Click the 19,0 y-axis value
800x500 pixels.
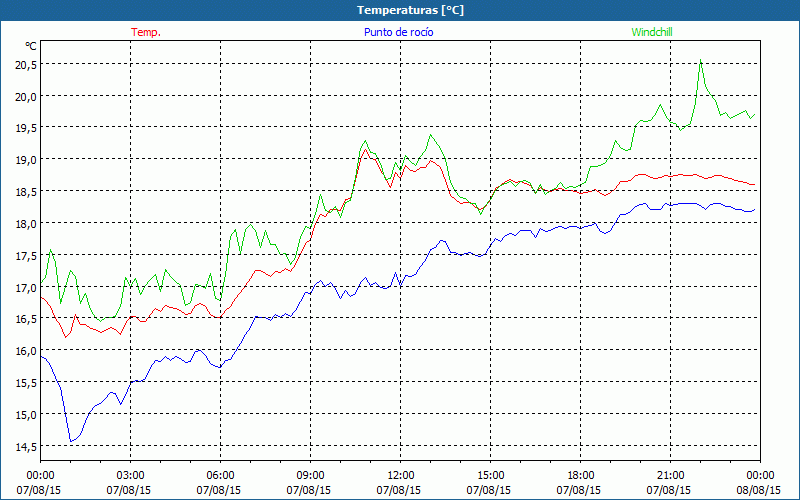[x=26, y=160]
